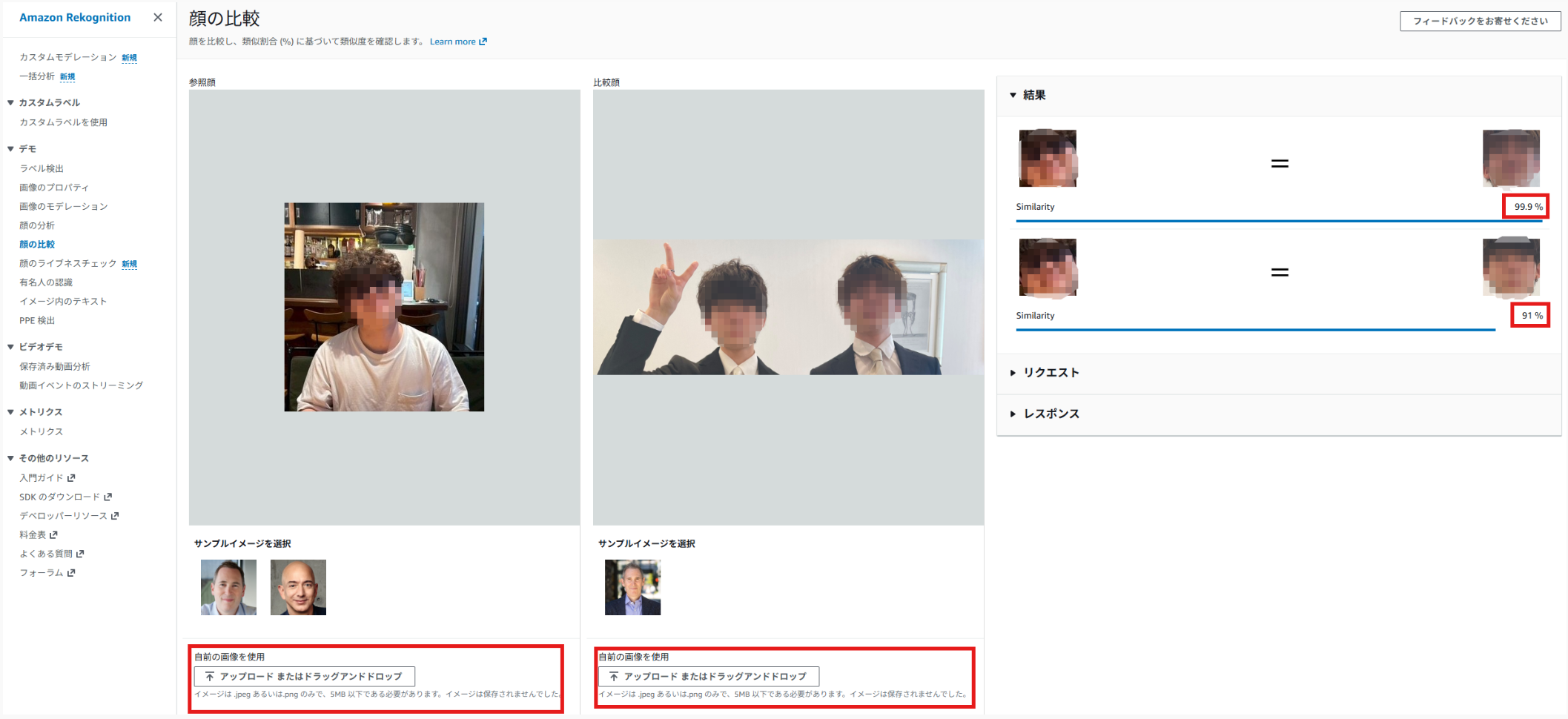This screenshot has width=1568, height=719.
Task: Click フィードバックをお寄せください button
Action: pyautogui.click(x=1480, y=21)
